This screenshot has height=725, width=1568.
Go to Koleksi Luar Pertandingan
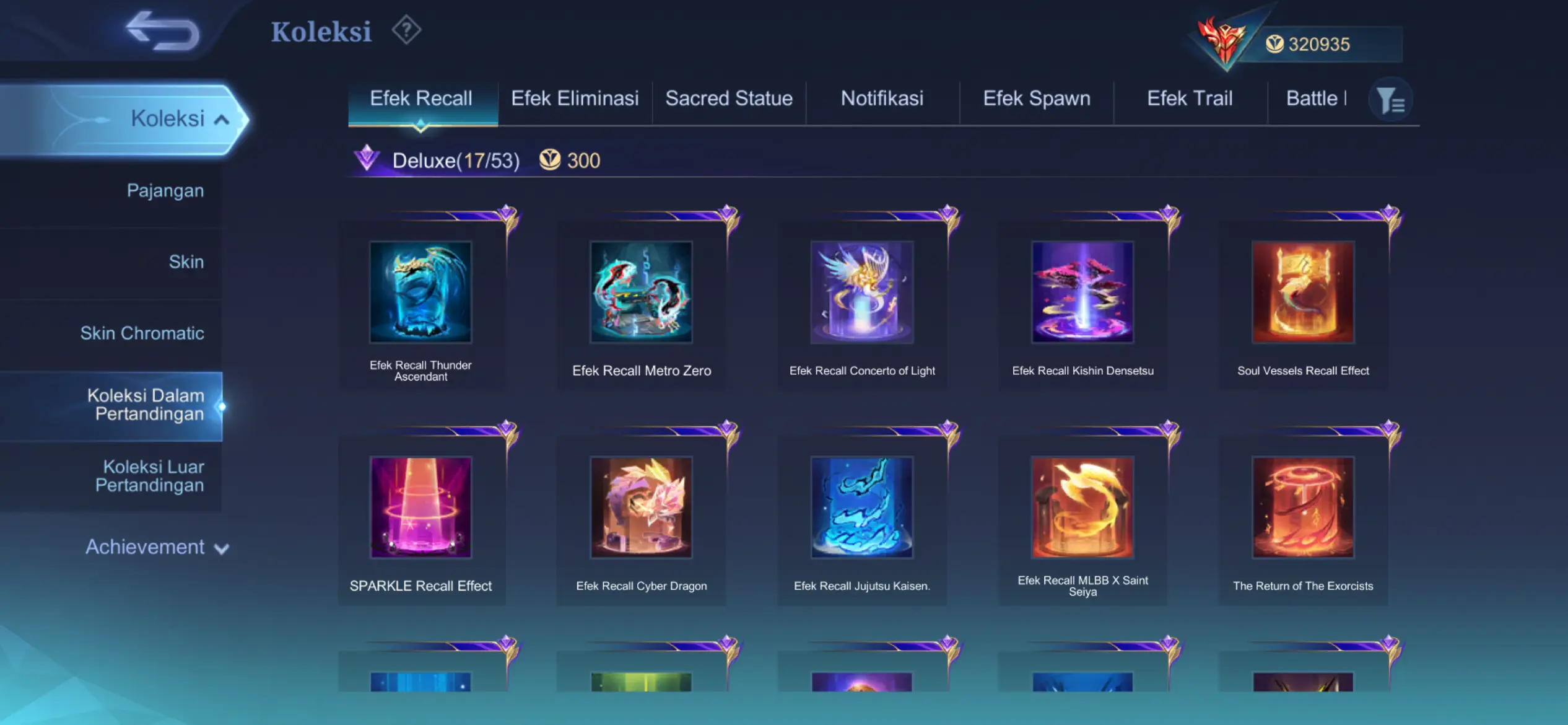point(149,476)
